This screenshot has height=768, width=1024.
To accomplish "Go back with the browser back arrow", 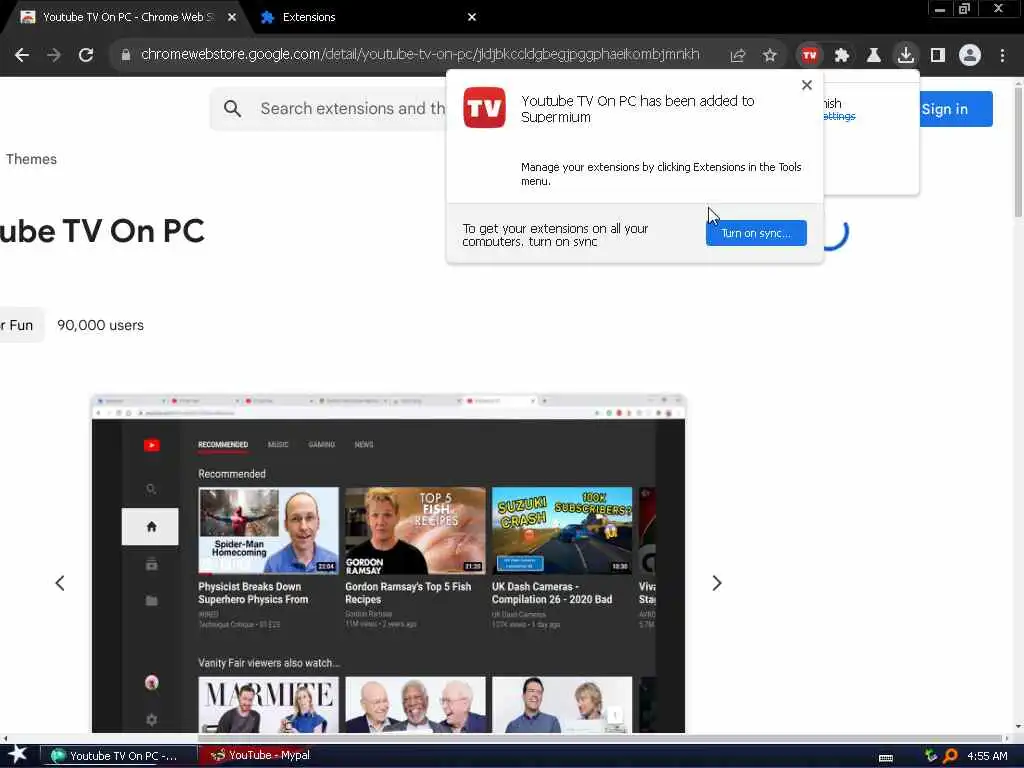I will pyautogui.click(x=22, y=55).
